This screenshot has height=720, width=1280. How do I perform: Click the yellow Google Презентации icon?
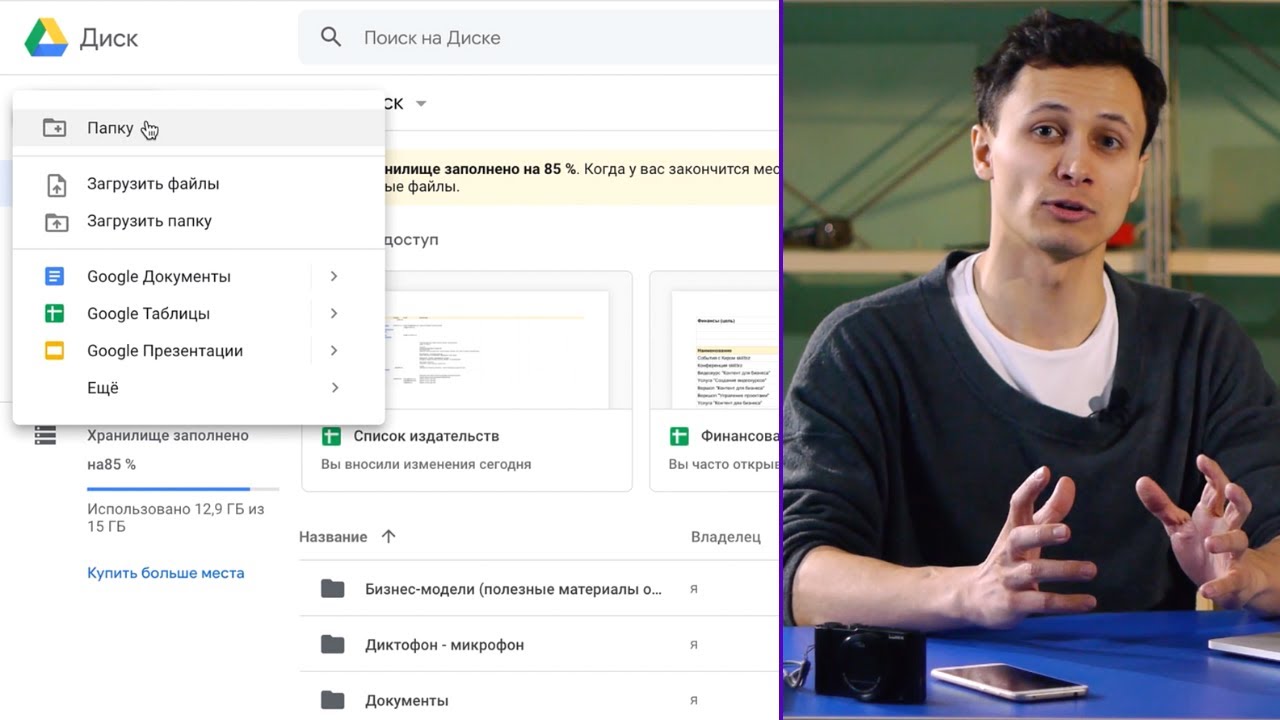click(x=54, y=351)
